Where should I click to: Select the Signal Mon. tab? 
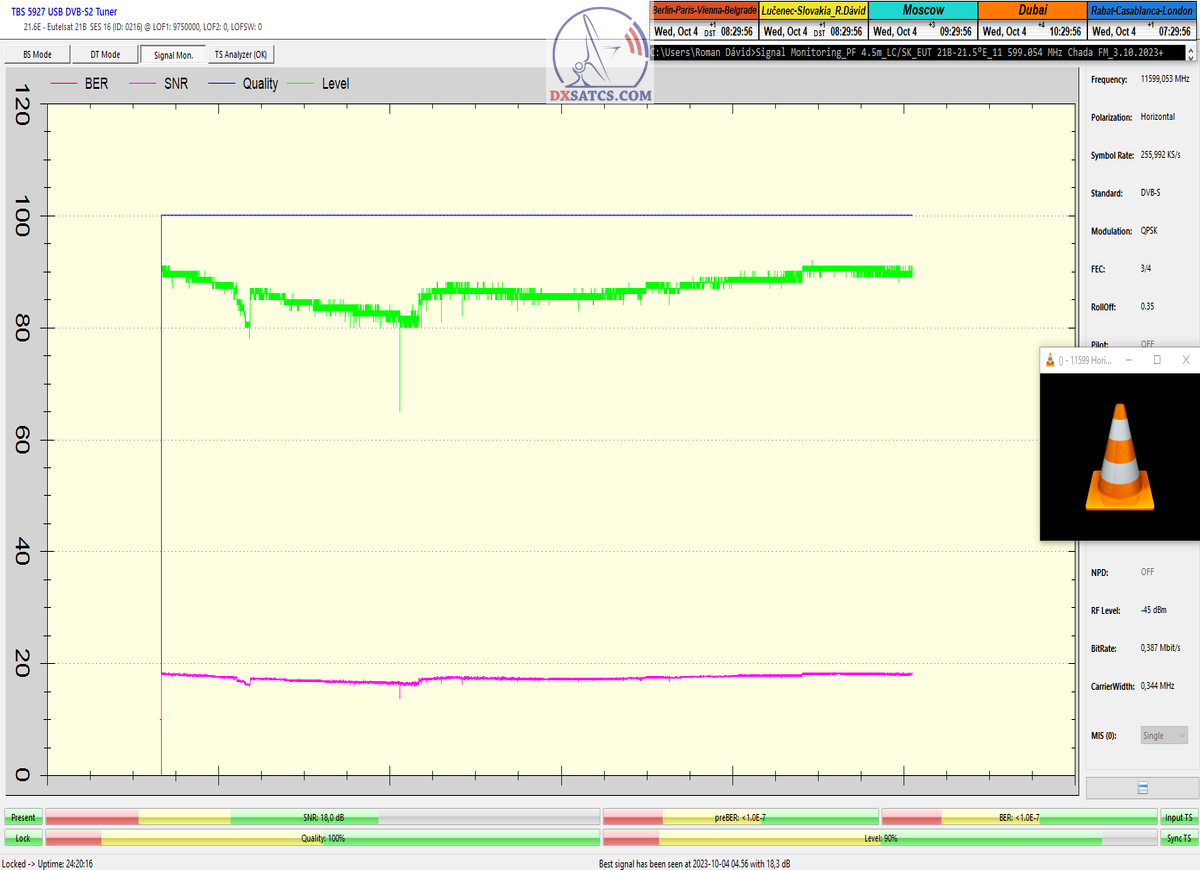(172, 55)
